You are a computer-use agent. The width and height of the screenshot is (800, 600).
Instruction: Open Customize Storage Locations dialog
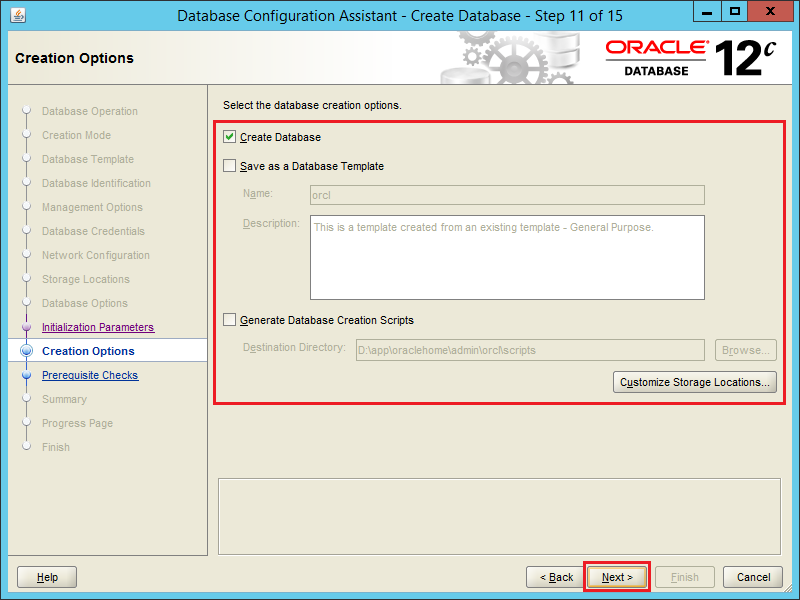(x=694, y=382)
